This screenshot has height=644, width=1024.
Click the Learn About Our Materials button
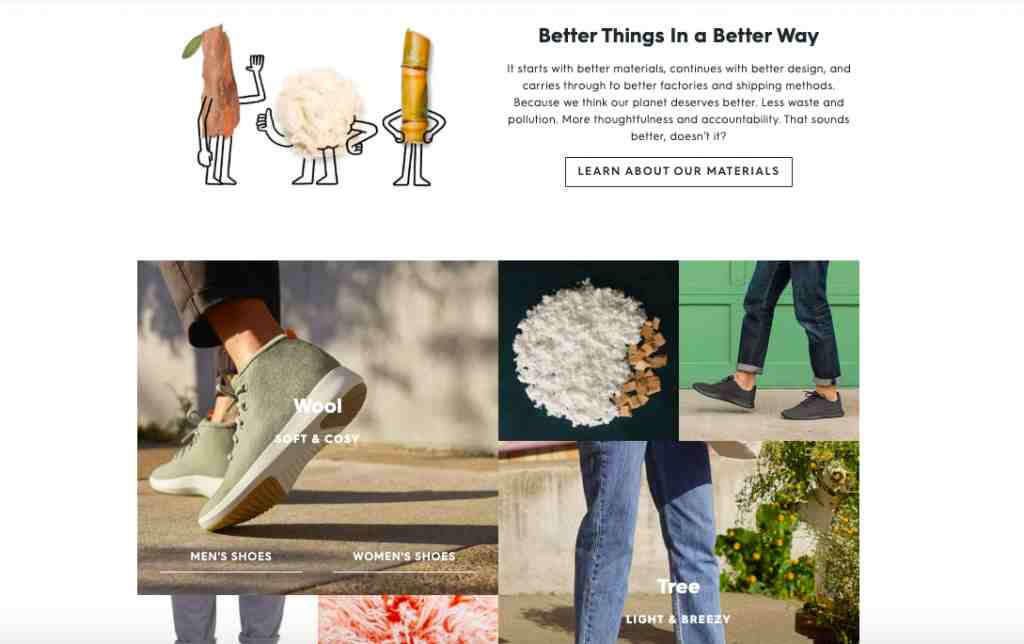679,172
